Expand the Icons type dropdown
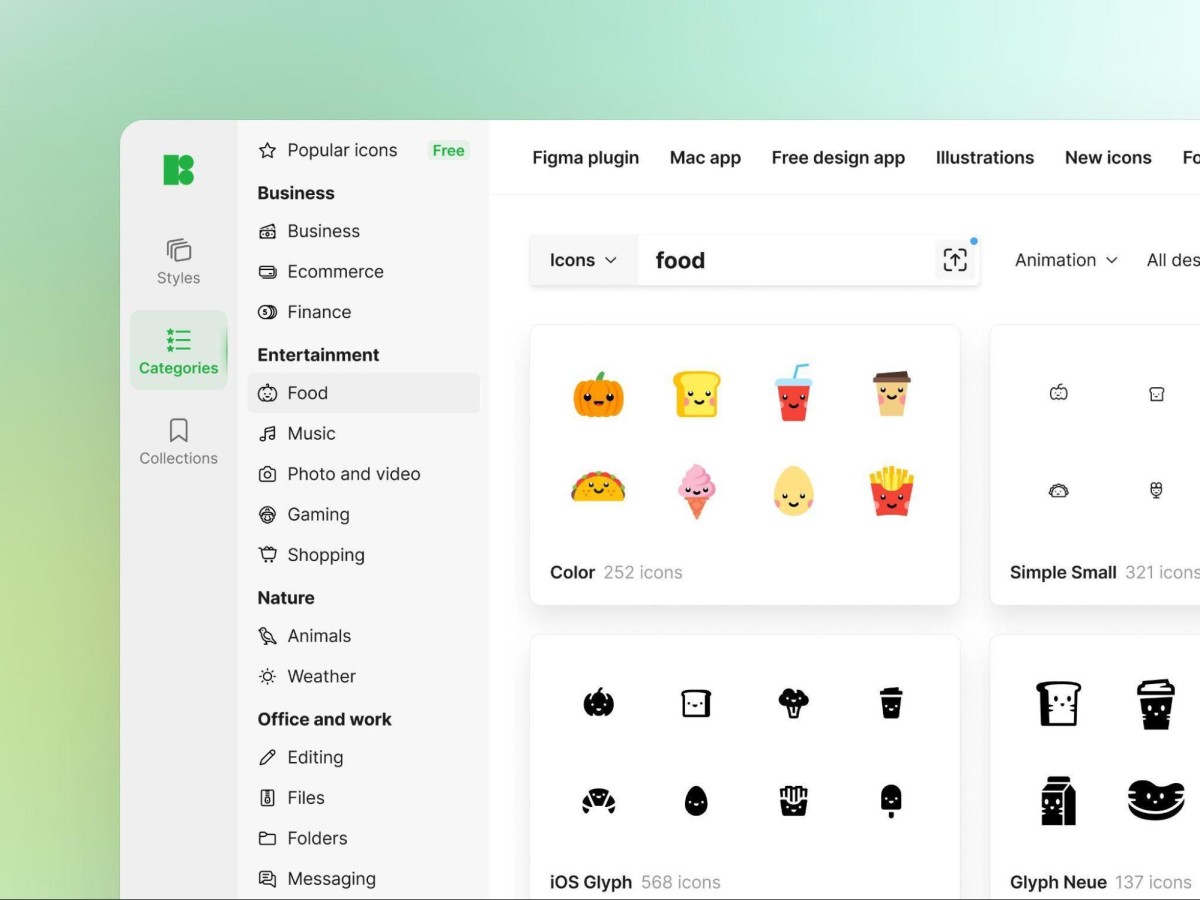 click(583, 260)
